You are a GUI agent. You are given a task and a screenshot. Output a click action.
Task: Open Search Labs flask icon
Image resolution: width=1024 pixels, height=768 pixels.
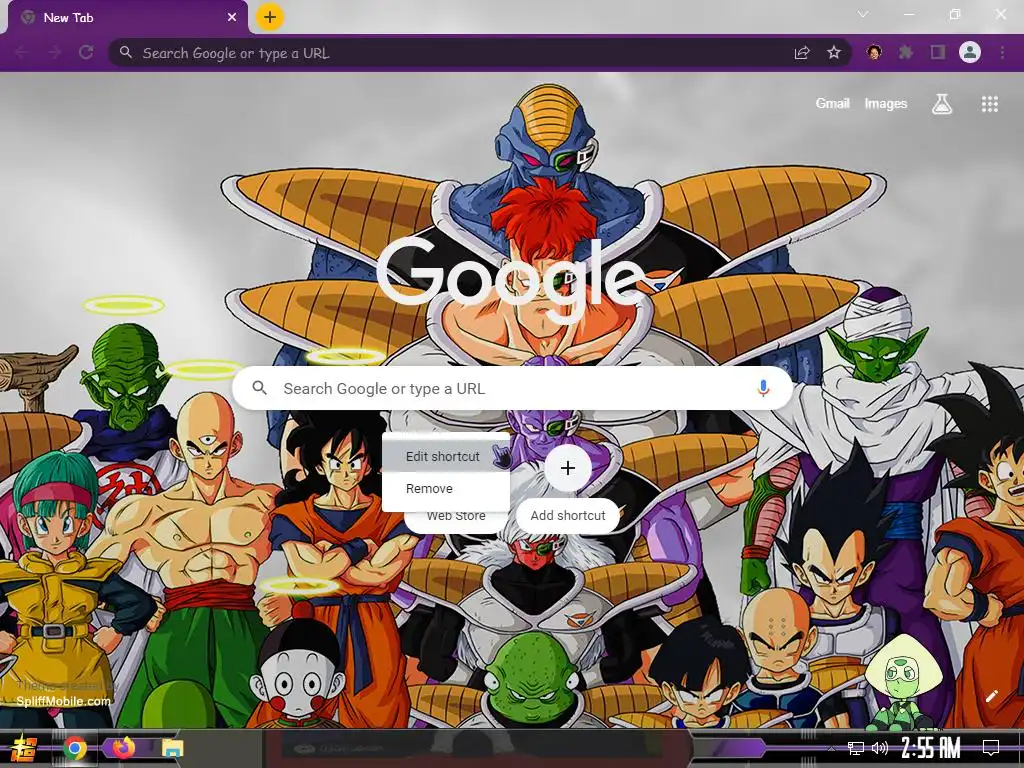pos(941,104)
